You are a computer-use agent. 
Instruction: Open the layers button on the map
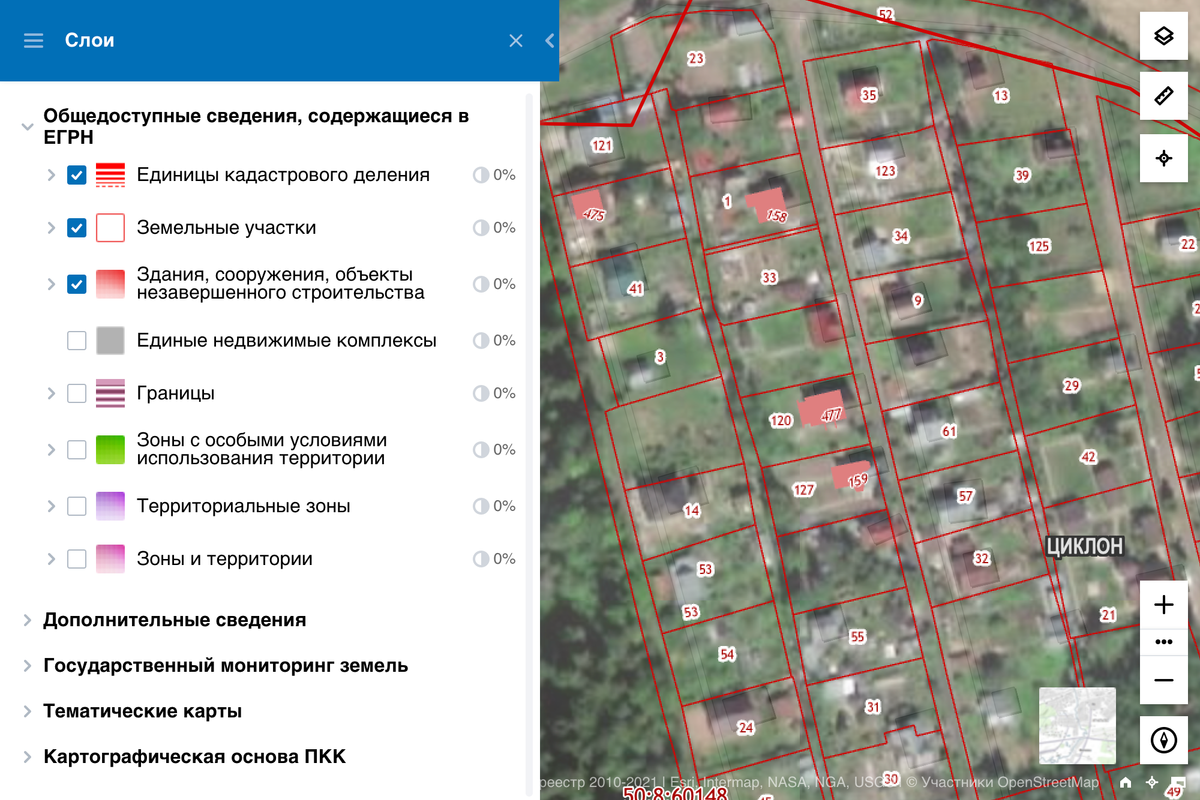(x=1163, y=37)
